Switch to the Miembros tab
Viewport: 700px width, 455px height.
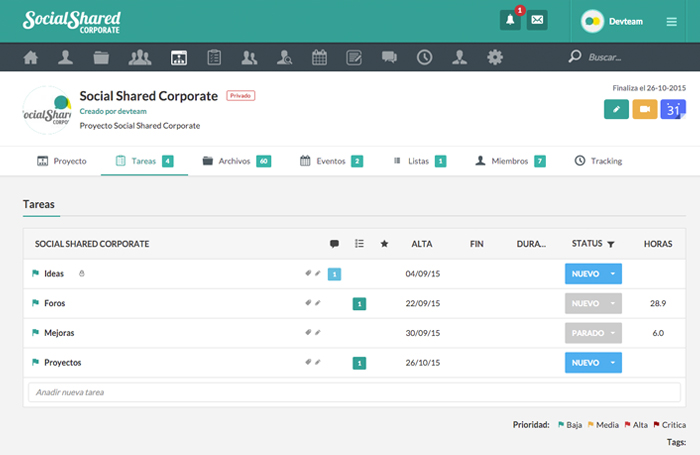pos(510,161)
